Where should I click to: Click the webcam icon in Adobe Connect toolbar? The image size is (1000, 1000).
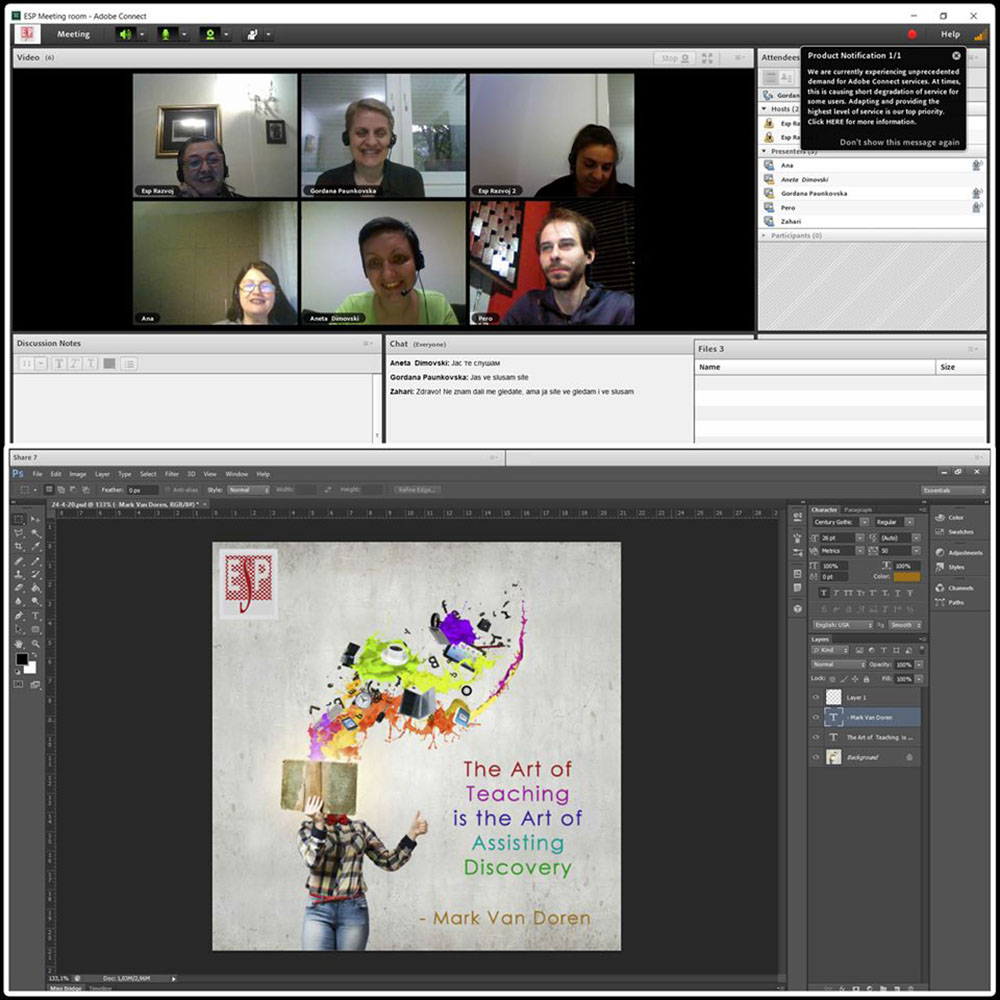point(210,34)
